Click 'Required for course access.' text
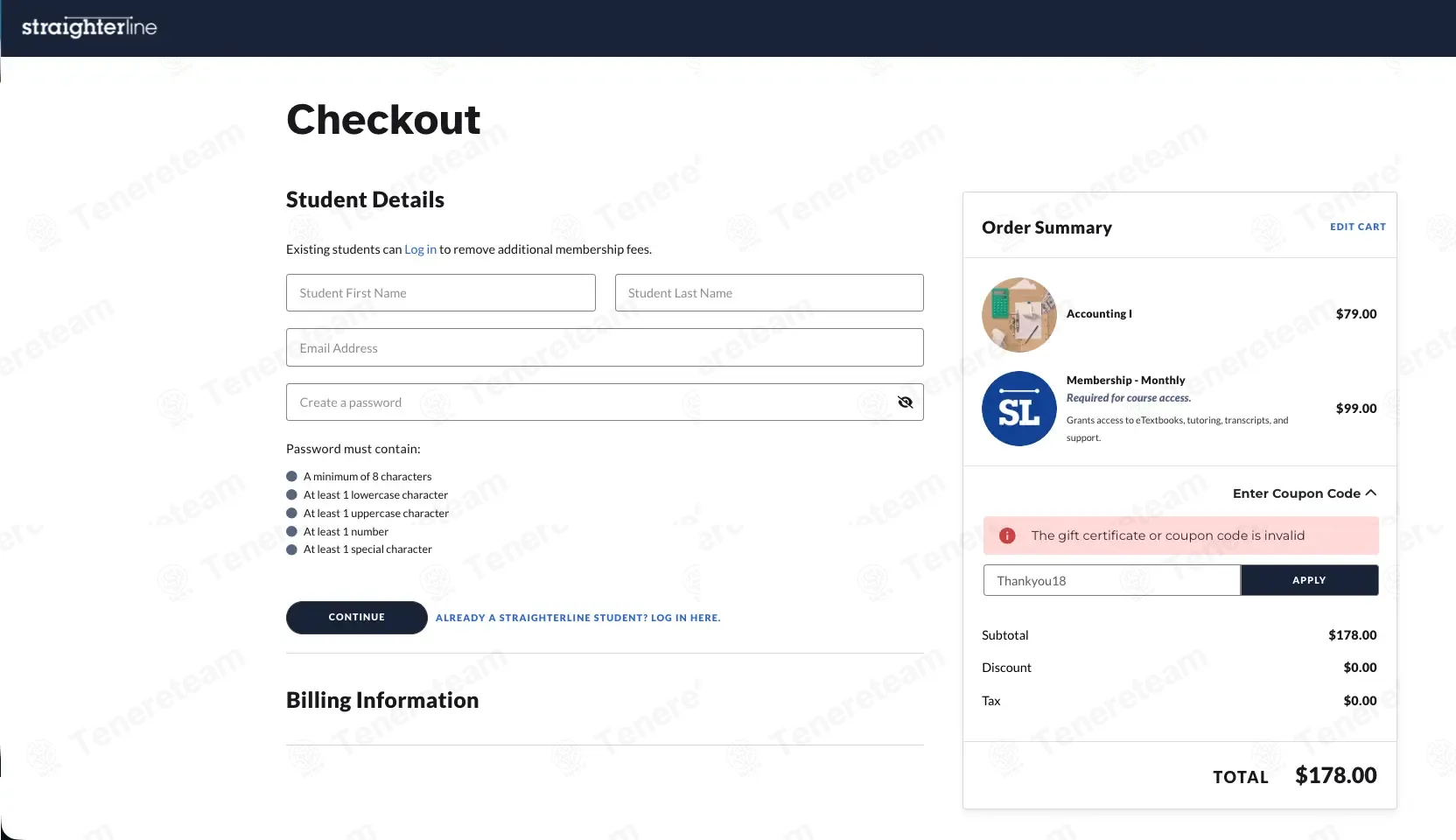Viewport: 1456px width, 840px height. pos(1129,398)
